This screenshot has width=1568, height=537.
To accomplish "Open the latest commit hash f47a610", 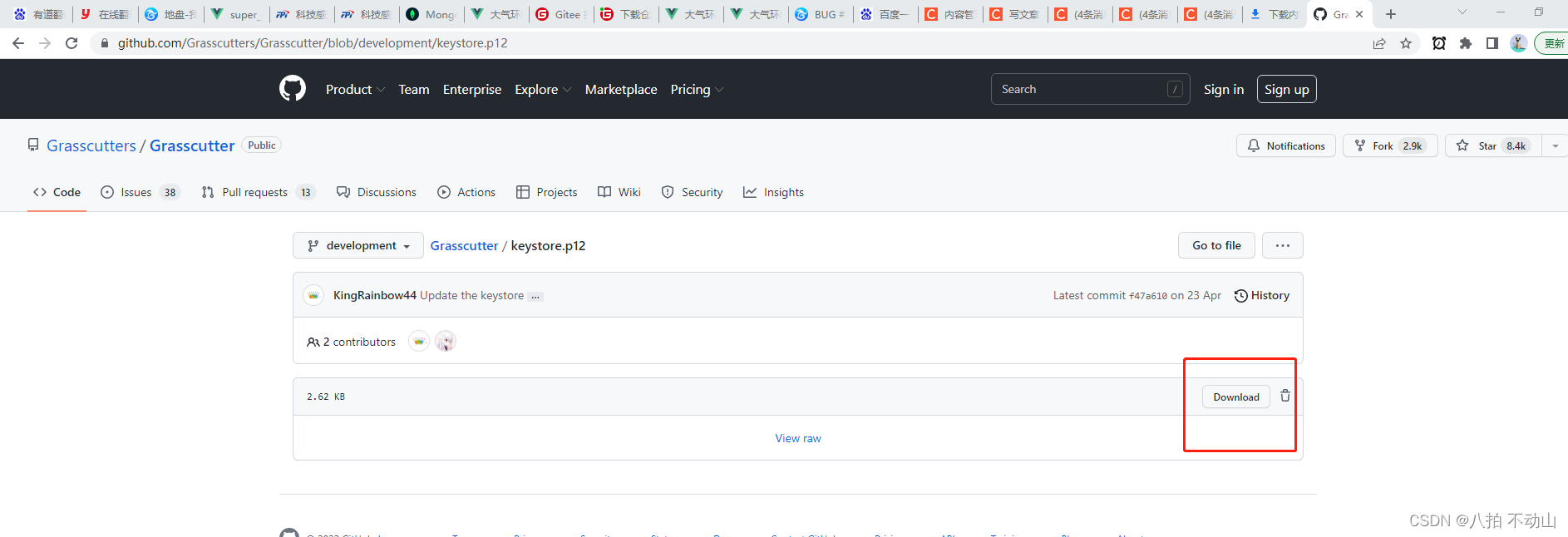I will tap(1148, 296).
